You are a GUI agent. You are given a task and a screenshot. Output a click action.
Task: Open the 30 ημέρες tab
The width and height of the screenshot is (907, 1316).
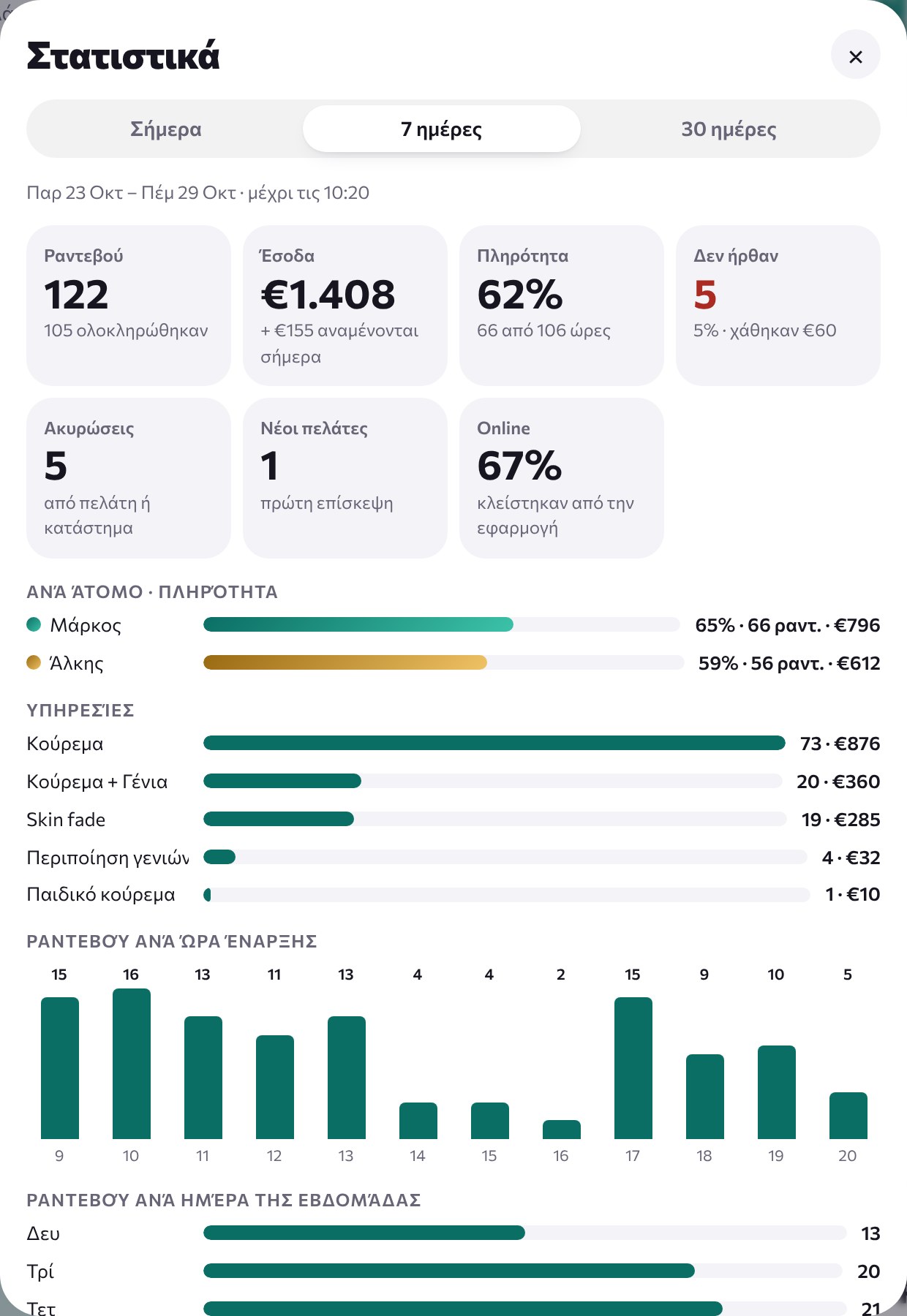pos(729,129)
